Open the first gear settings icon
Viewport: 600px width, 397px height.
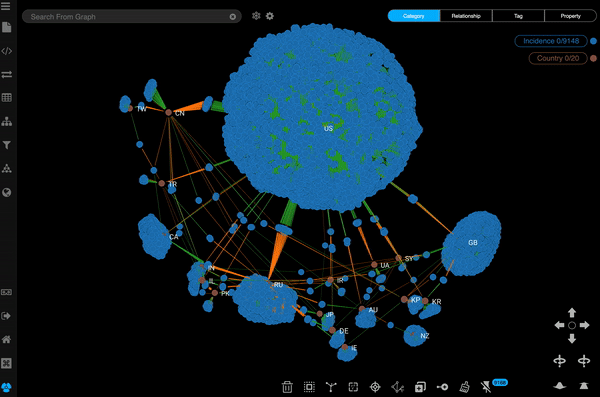point(256,16)
